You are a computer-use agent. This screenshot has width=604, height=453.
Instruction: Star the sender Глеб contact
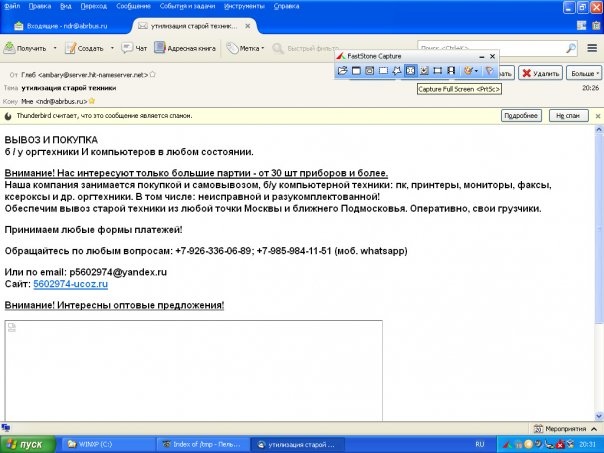(153, 74)
